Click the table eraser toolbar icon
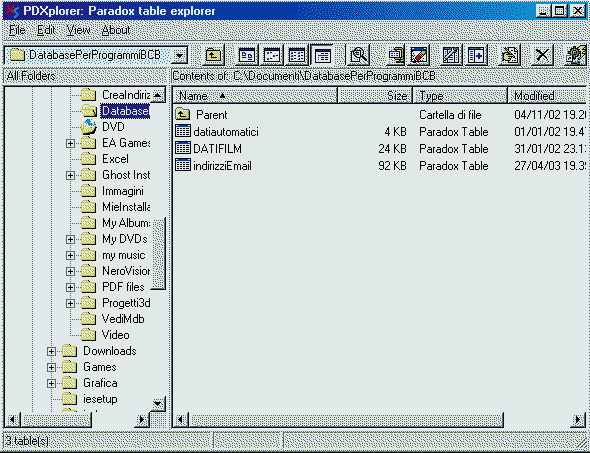 (419, 56)
